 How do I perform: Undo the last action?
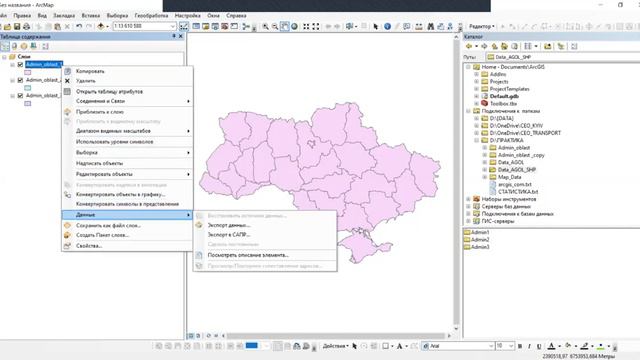click(x=79, y=27)
